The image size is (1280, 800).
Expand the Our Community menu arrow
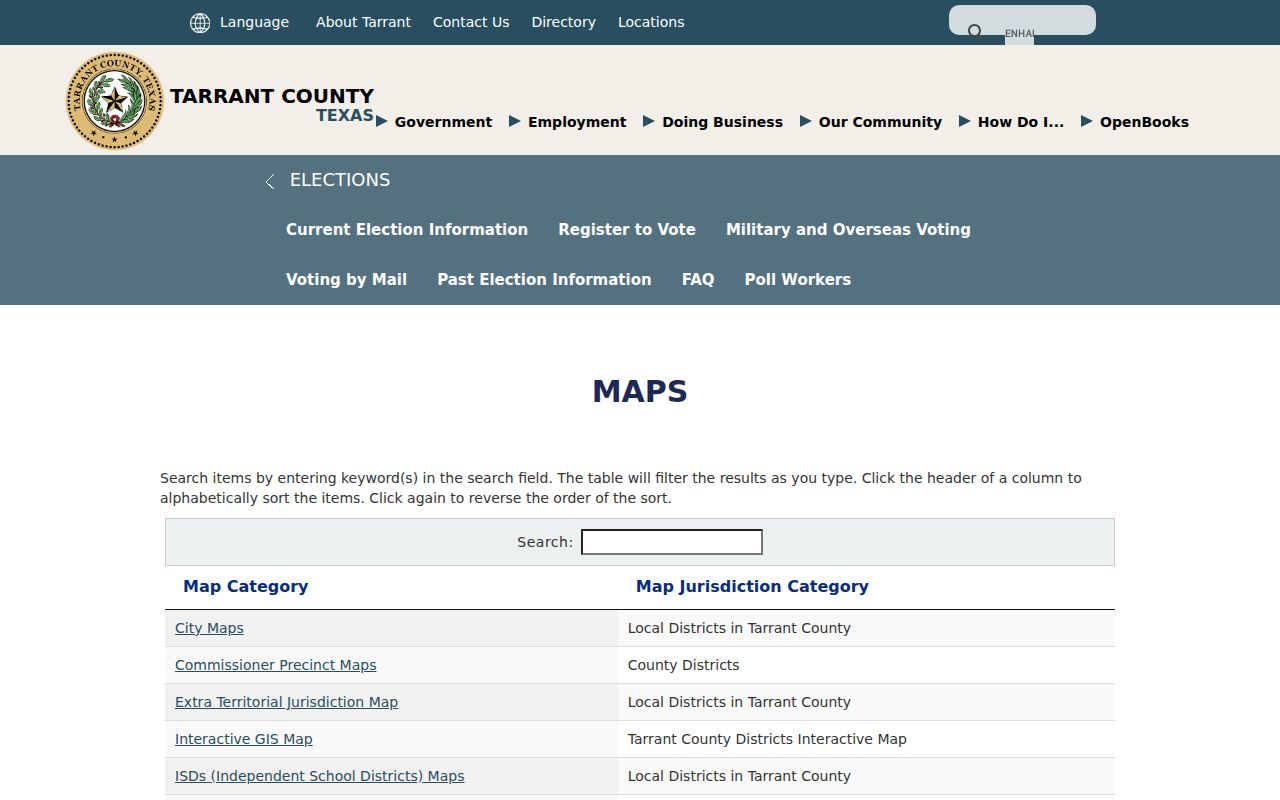tap(806, 121)
